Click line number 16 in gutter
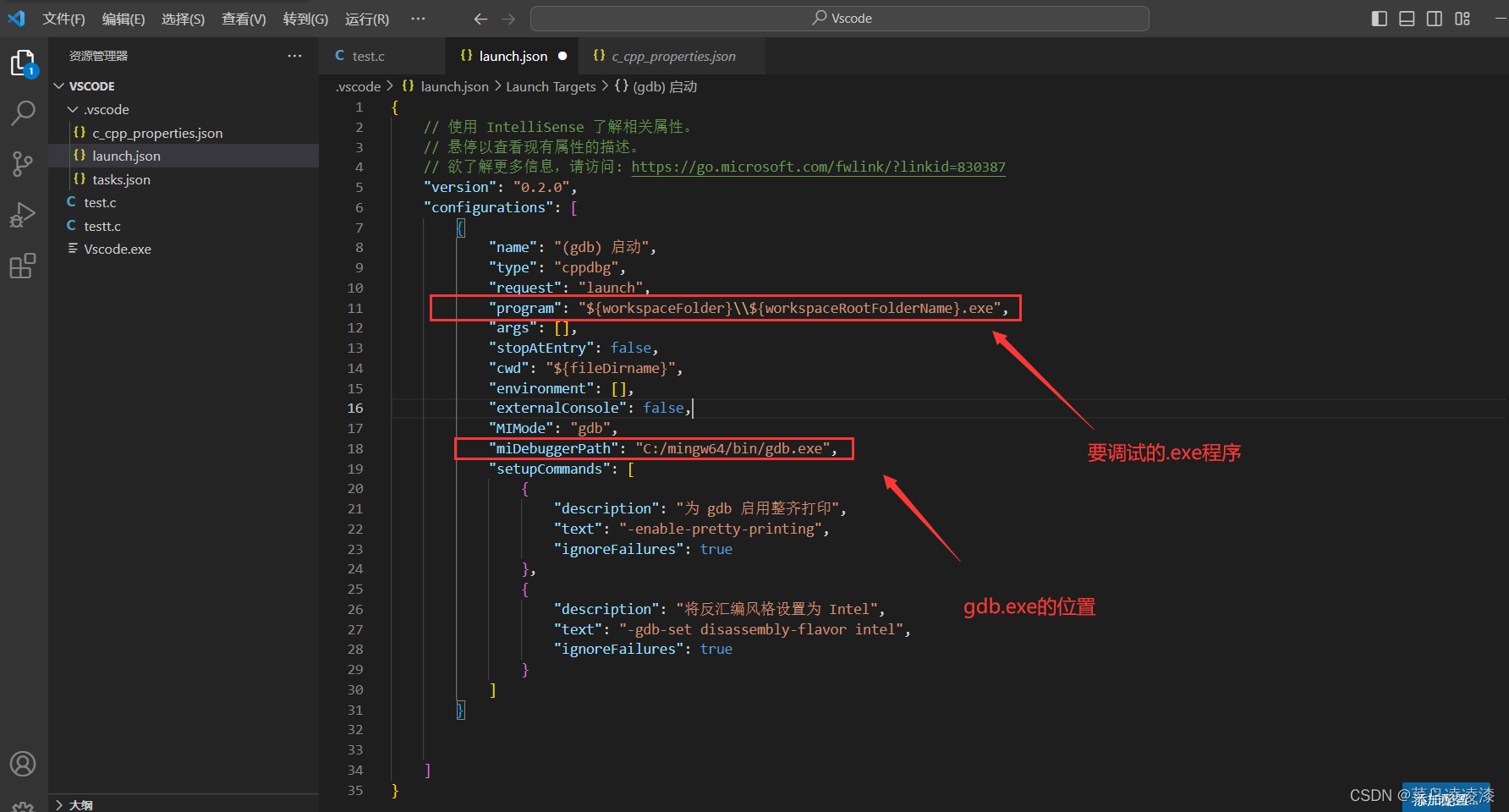The width and height of the screenshot is (1509, 812). (x=355, y=408)
